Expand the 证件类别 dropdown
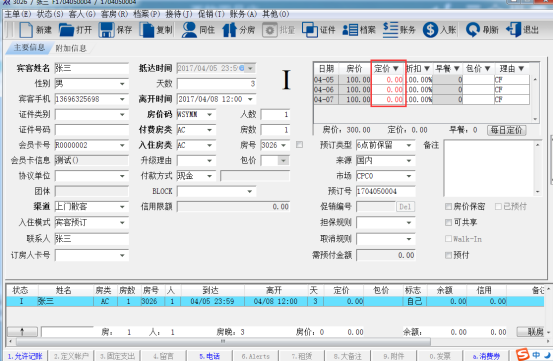The image size is (553, 362). pyautogui.click(x=122, y=115)
